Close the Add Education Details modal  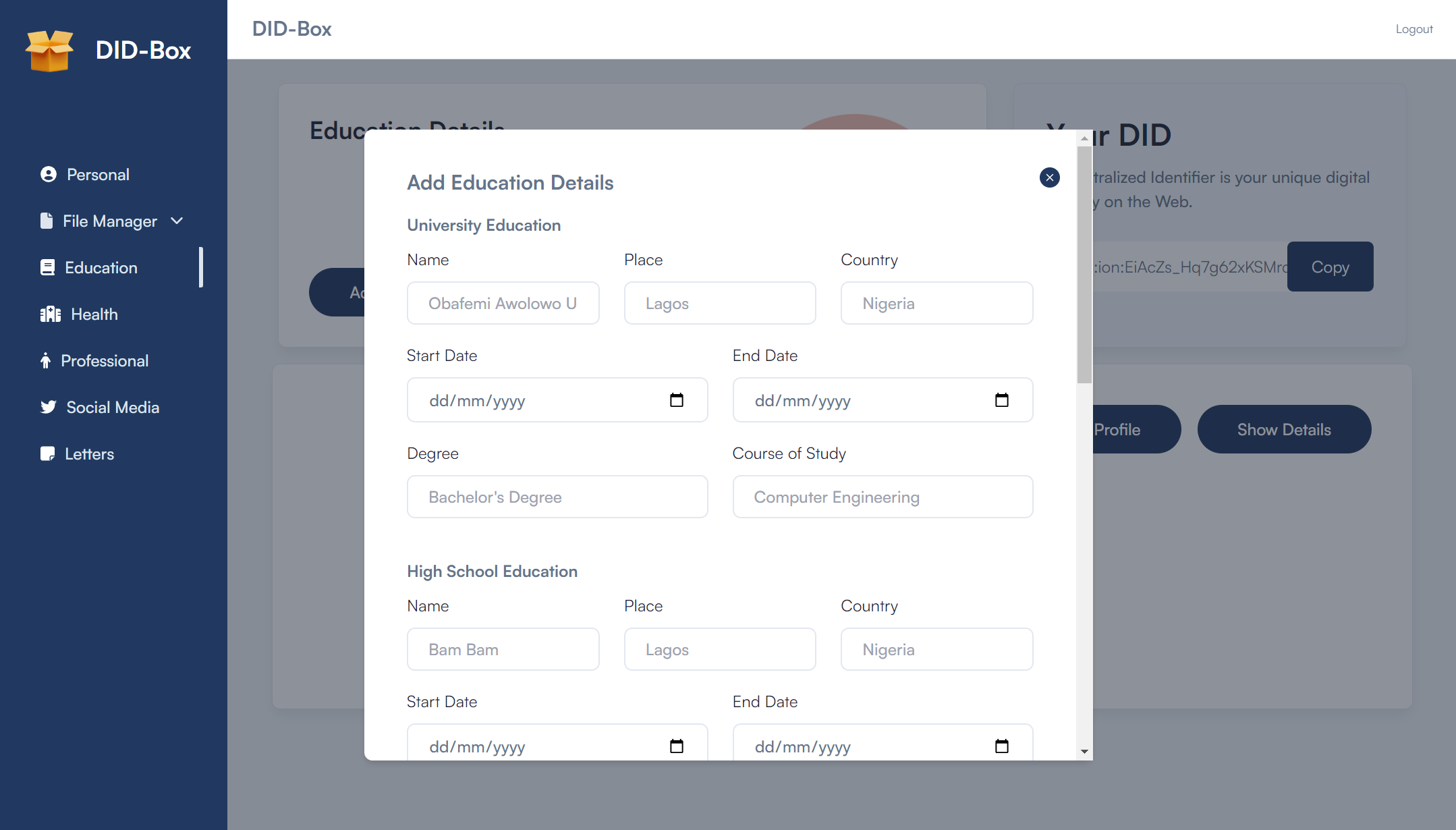pyautogui.click(x=1049, y=177)
